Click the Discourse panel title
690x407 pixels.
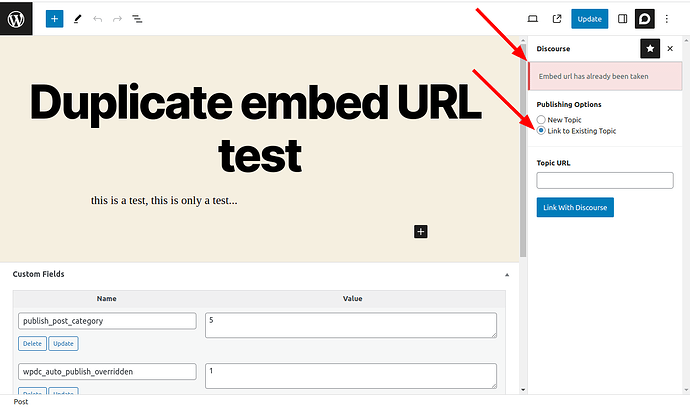pyautogui.click(x=553, y=49)
